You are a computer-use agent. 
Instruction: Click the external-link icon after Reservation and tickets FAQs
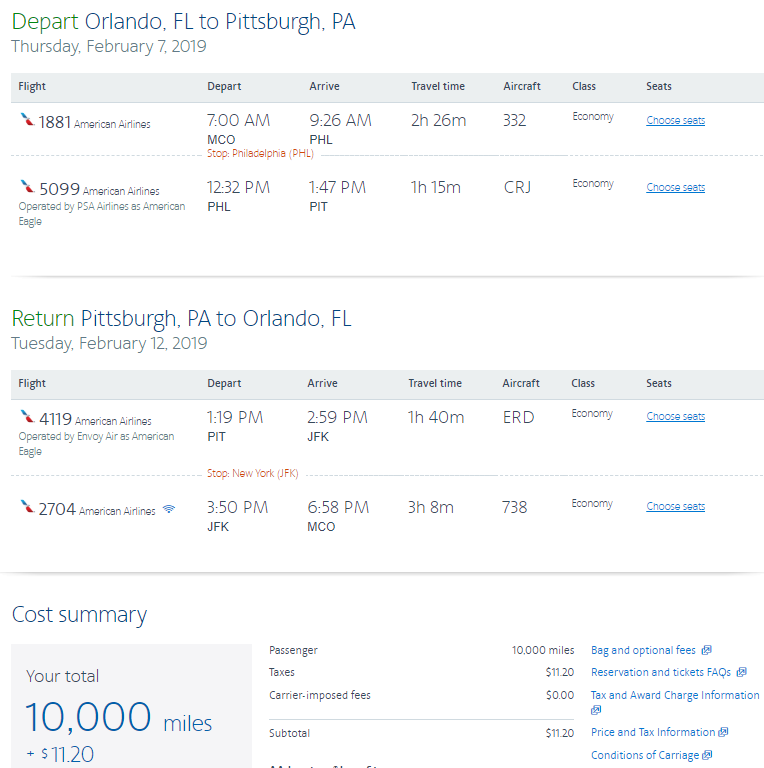tap(741, 672)
